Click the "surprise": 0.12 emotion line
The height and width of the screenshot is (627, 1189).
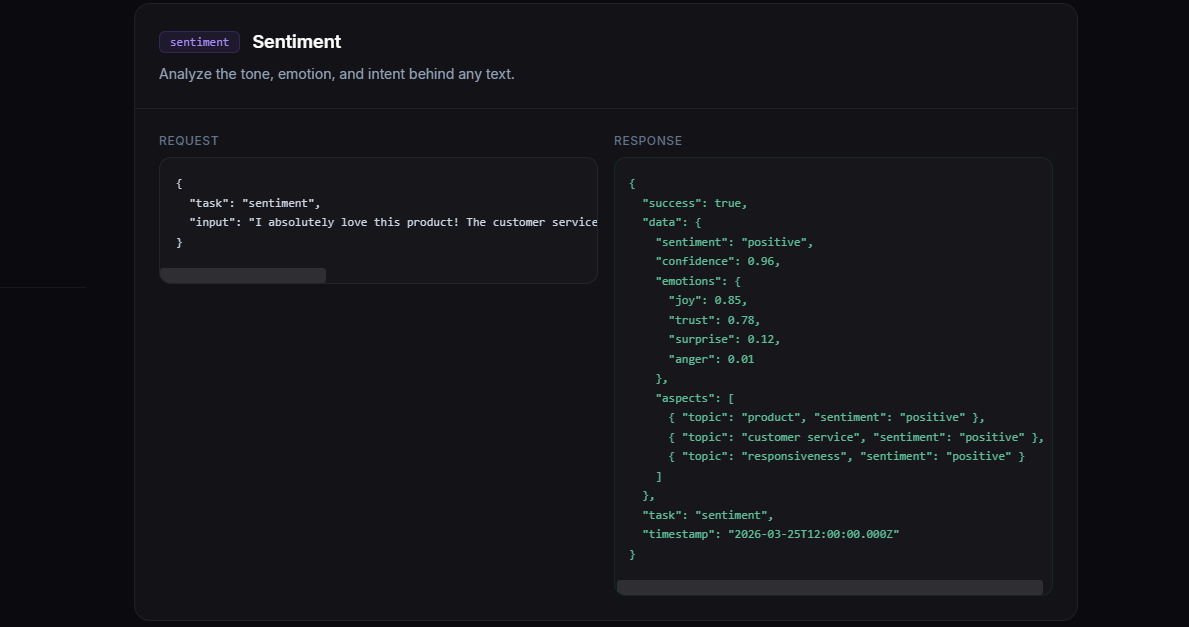point(724,339)
